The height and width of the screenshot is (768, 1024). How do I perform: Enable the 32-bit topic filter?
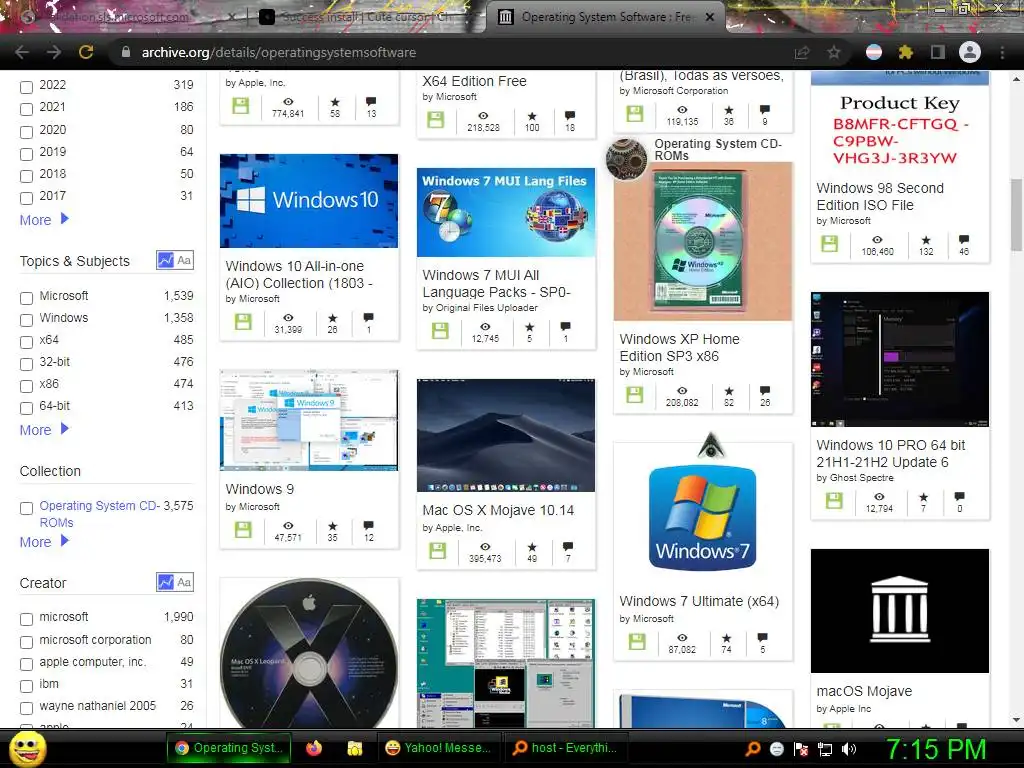pyautogui.click(x=26, y=364)
